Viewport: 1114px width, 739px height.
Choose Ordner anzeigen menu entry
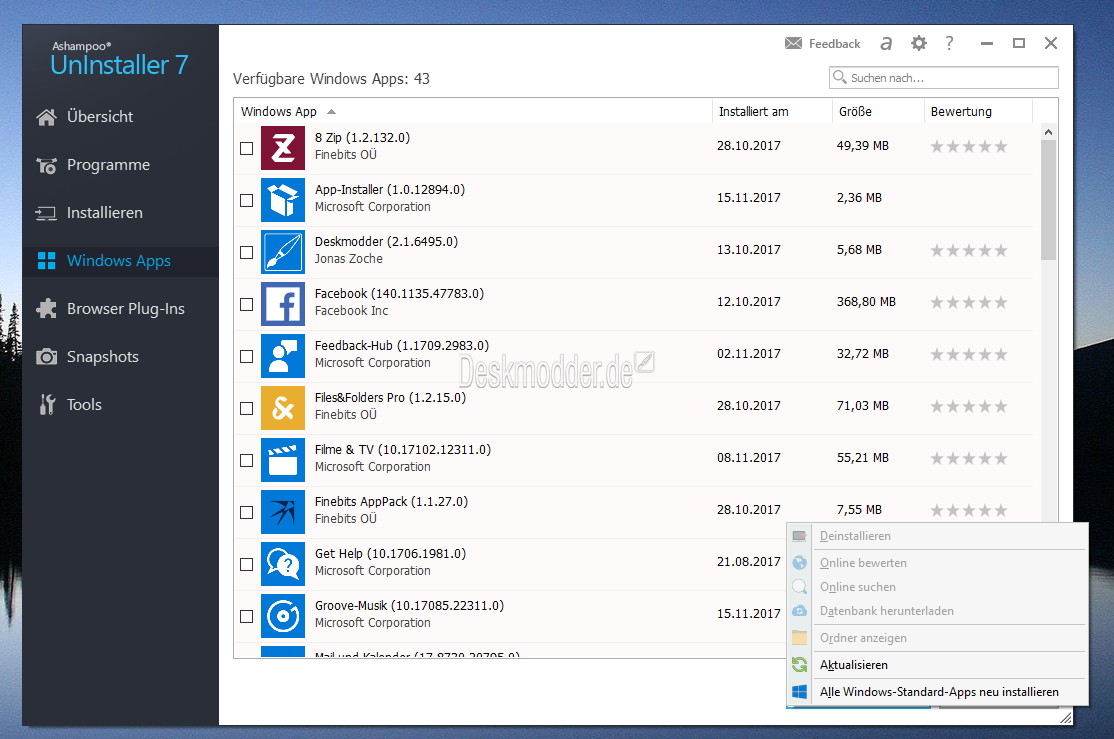pyautogui.click(x=937, y=638)
